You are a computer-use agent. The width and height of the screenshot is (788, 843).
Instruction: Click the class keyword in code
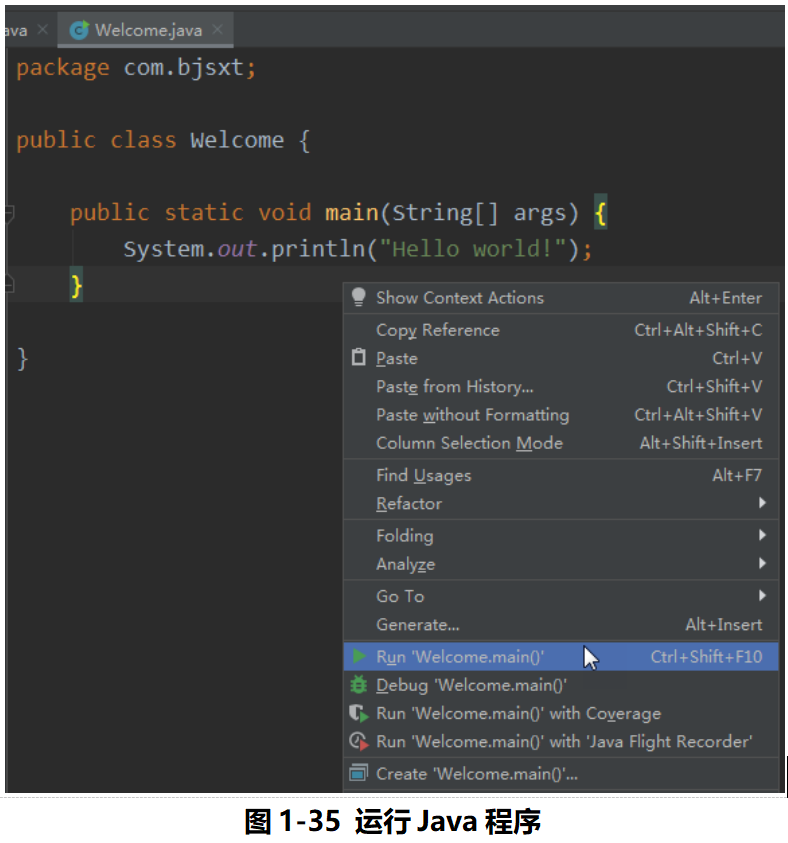[x=143, y=140]
